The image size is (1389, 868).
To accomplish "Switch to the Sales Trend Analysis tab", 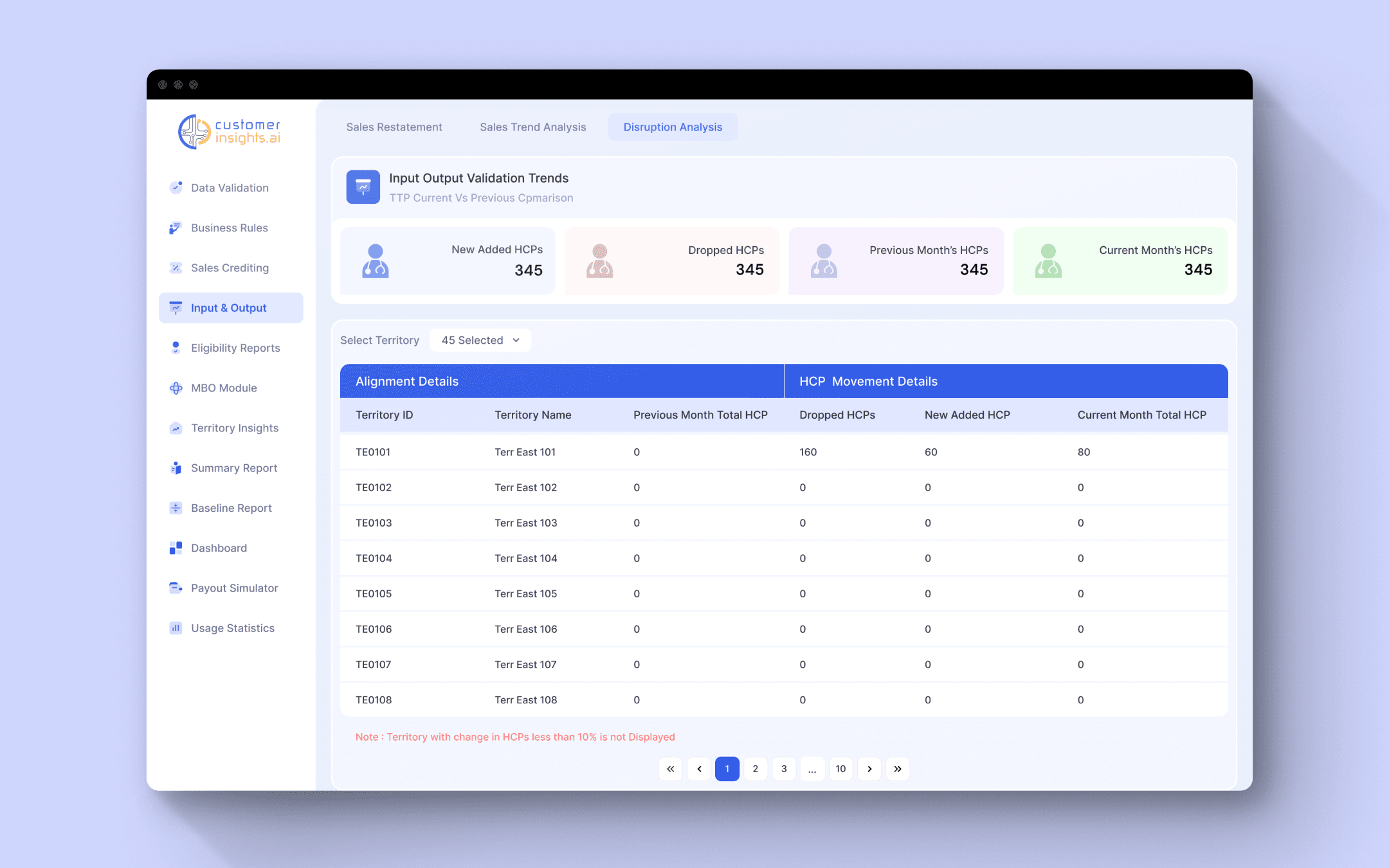I will [532, 127].
